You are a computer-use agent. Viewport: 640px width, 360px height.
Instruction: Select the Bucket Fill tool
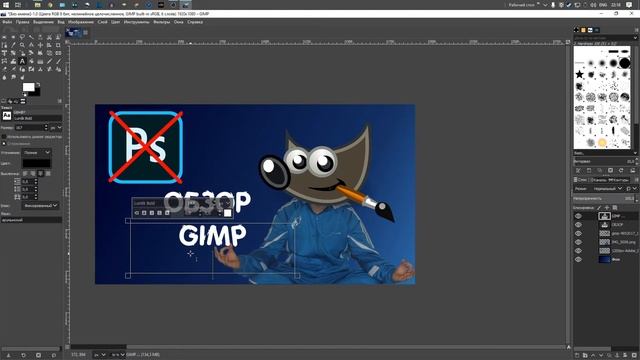pos(31,61)
